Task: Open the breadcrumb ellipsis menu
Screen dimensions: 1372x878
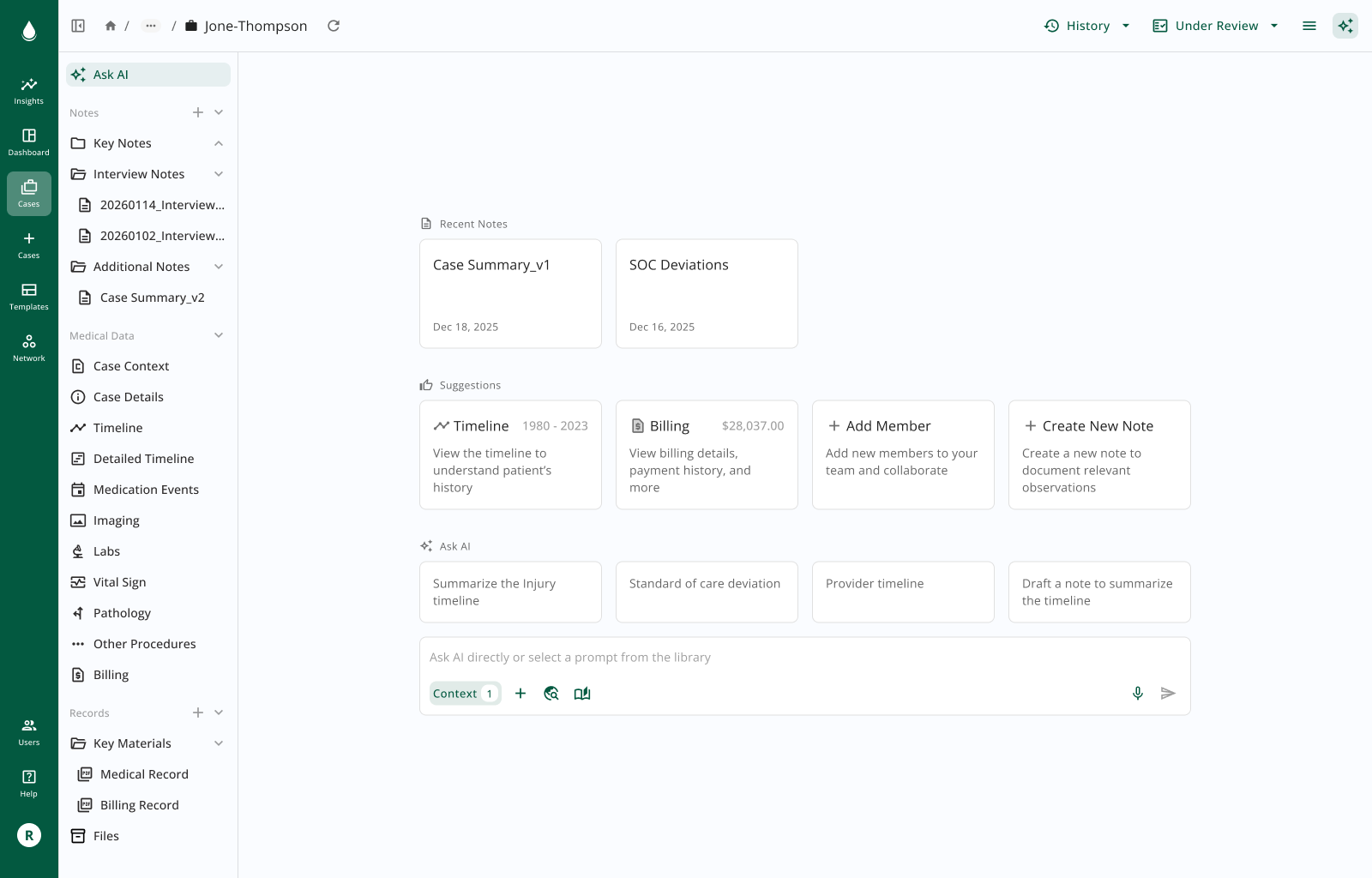Action: [x=150, y=26]
